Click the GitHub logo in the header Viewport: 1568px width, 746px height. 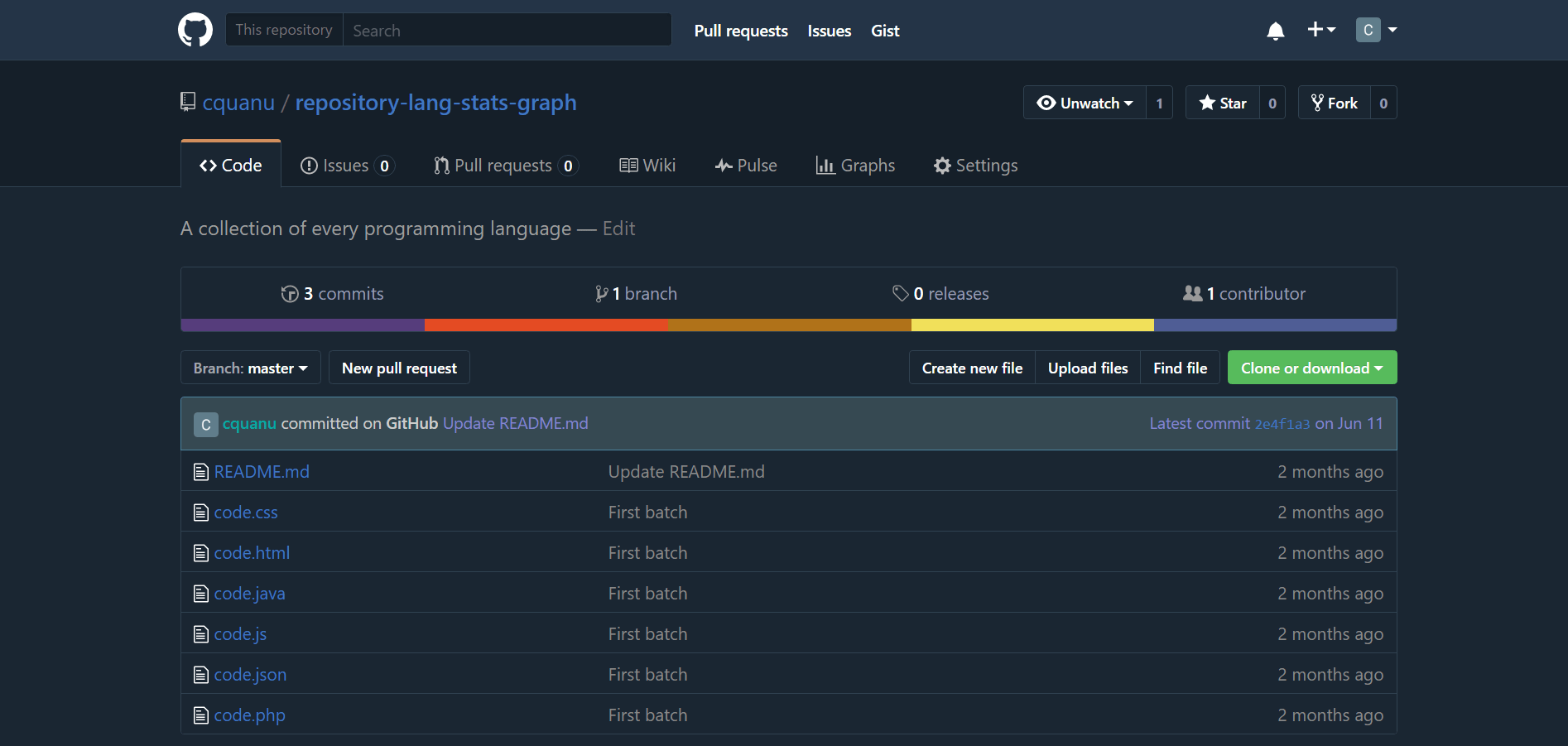pyautogui.click(x=195, y=29)
